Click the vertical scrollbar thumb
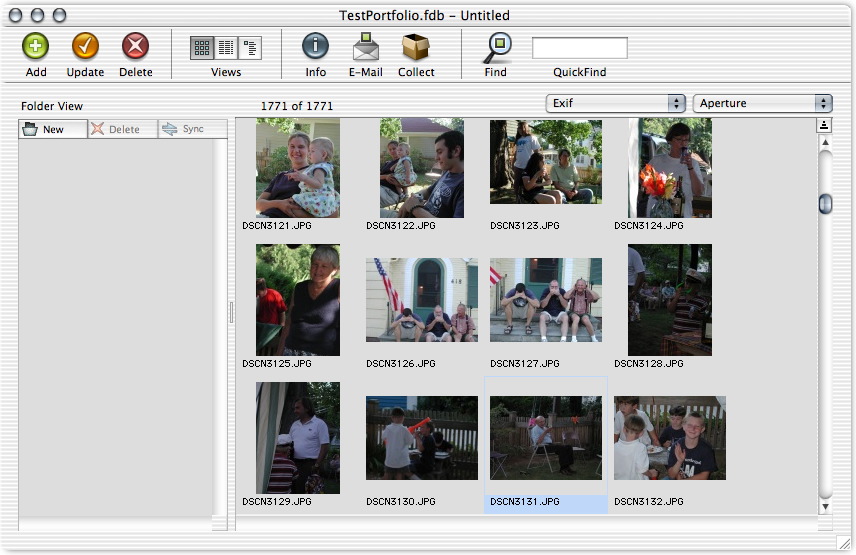The height and width of the screenshot is (555, 856). point(825,204)
